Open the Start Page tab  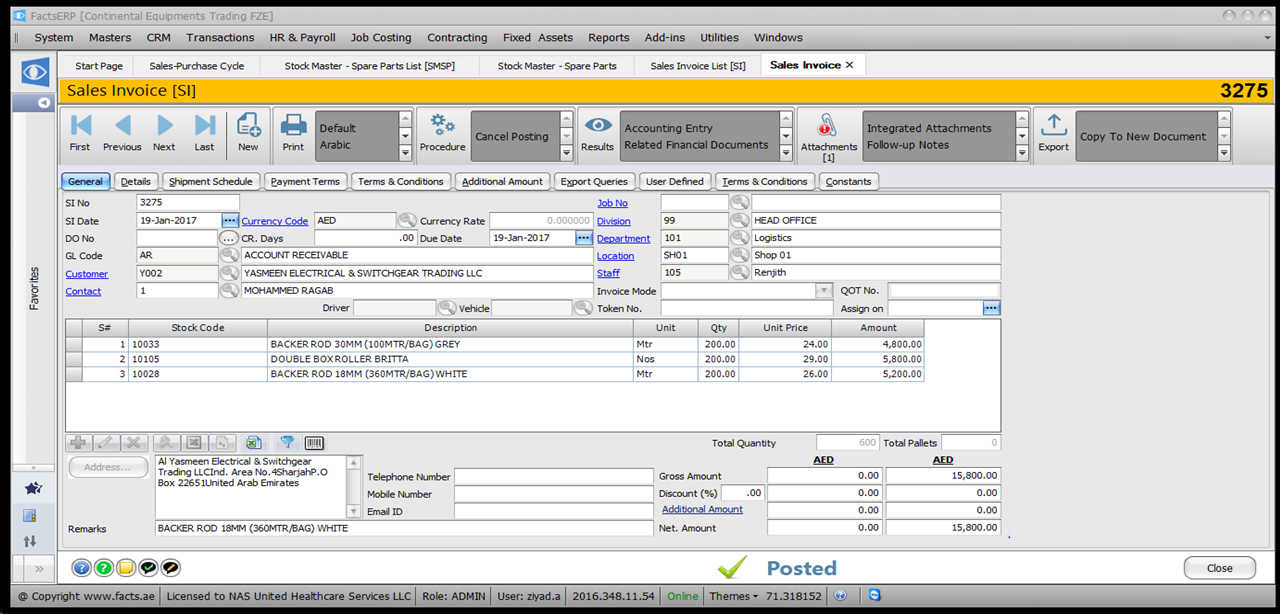coord(99,65)
